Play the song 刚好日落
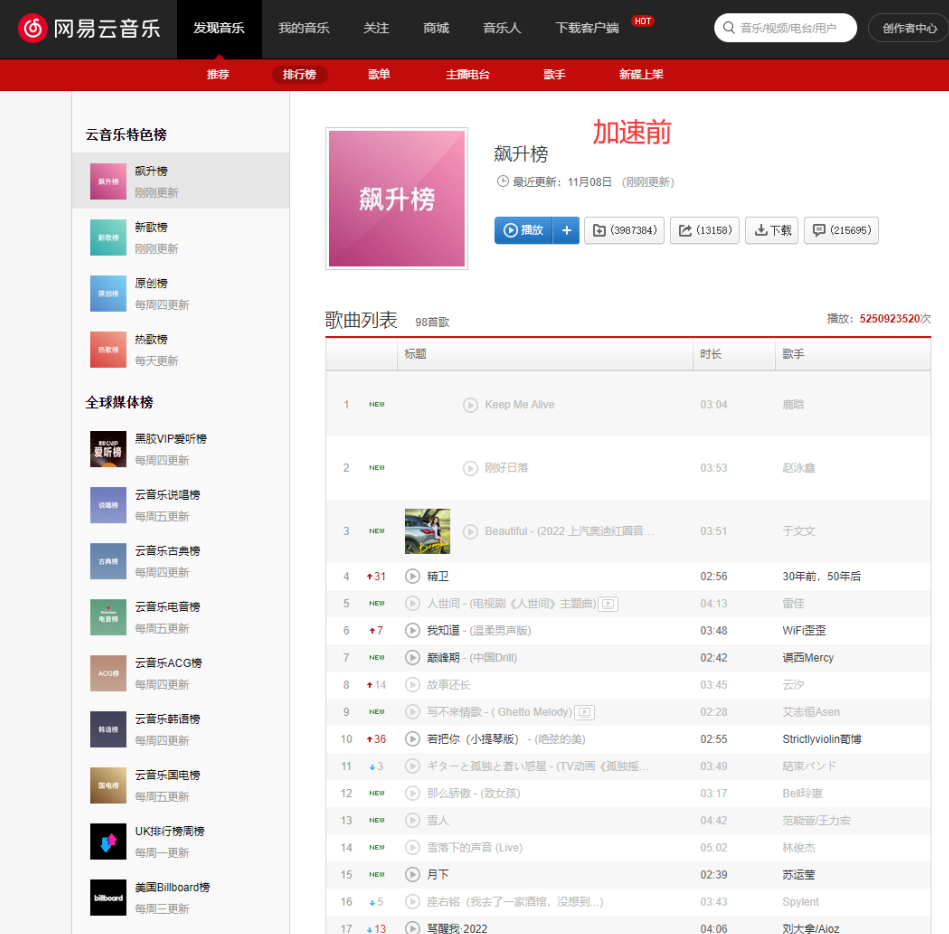The width and height of the screenshot is (949, 934). [470, 469]
